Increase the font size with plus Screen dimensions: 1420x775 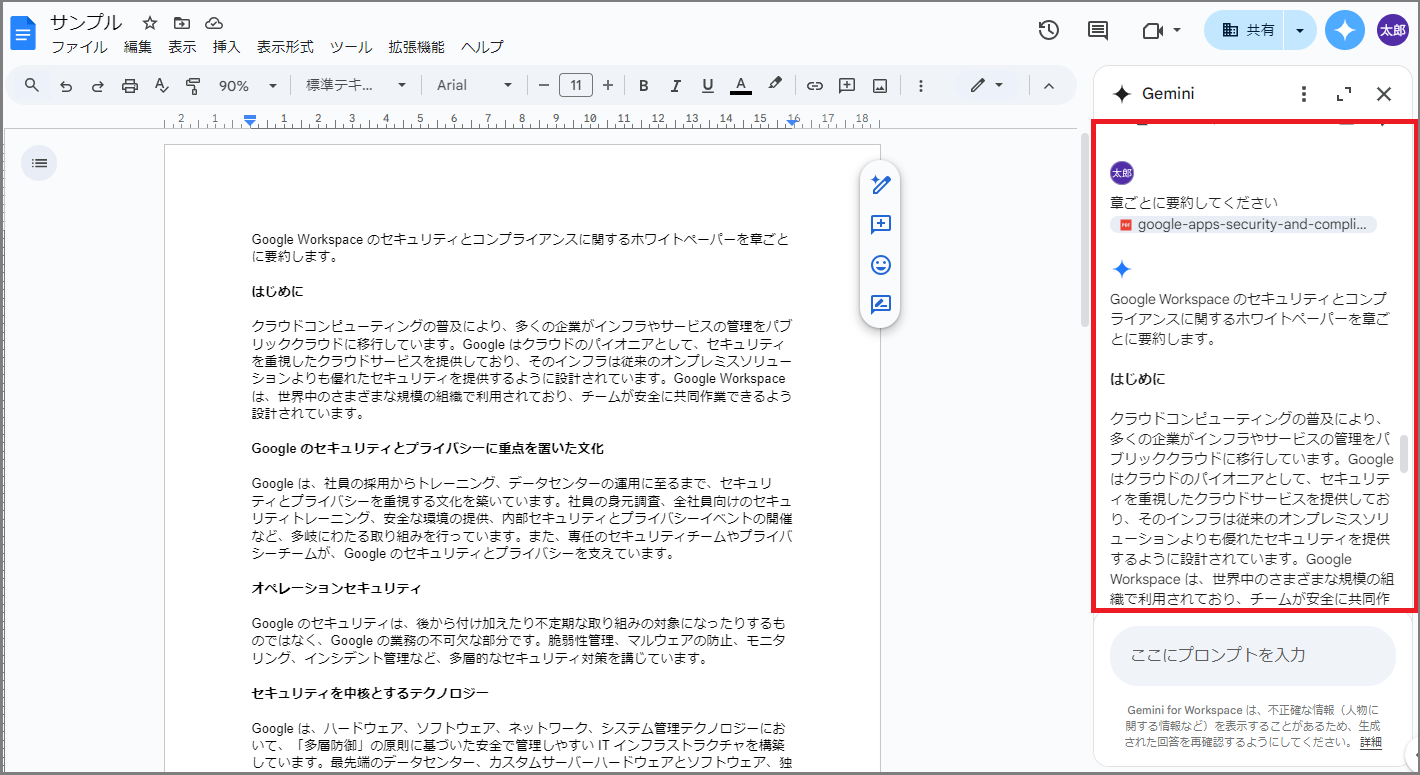608,85
